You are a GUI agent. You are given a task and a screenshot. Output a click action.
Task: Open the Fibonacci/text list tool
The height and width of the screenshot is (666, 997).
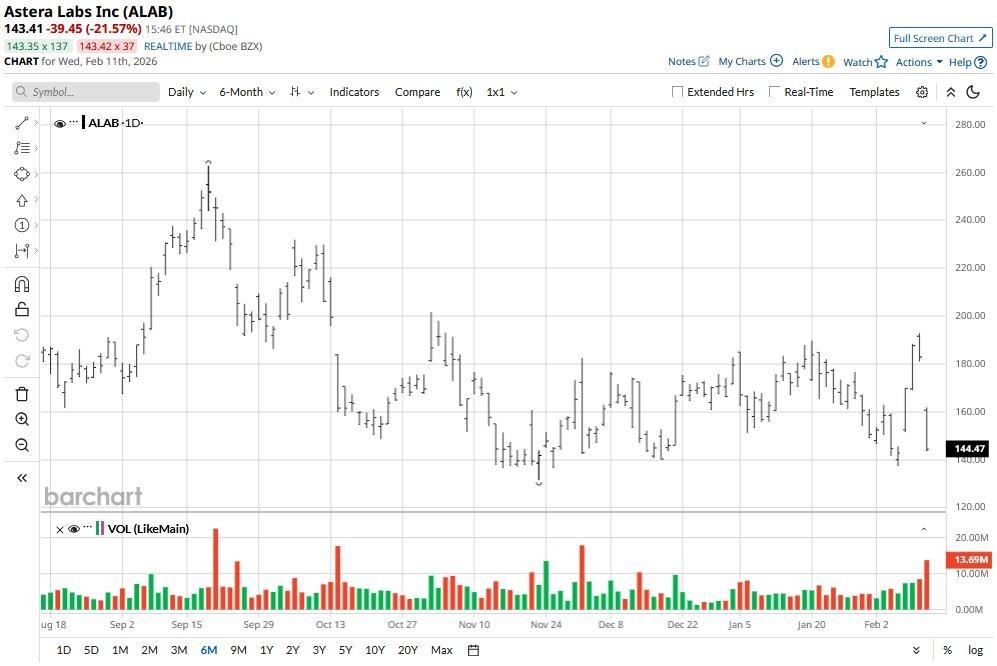coord(22,148)
